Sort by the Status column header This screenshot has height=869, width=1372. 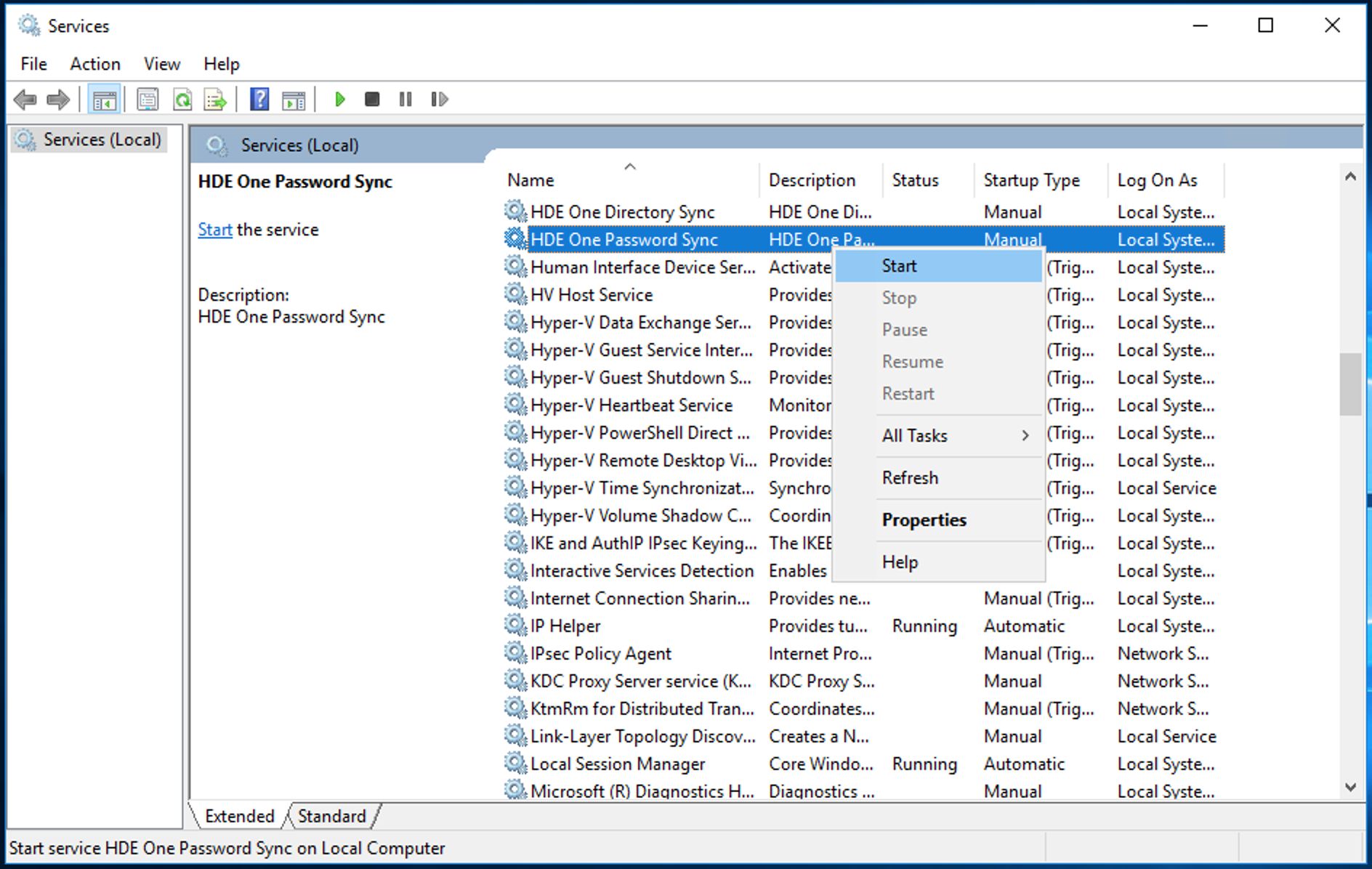point(929,179)
